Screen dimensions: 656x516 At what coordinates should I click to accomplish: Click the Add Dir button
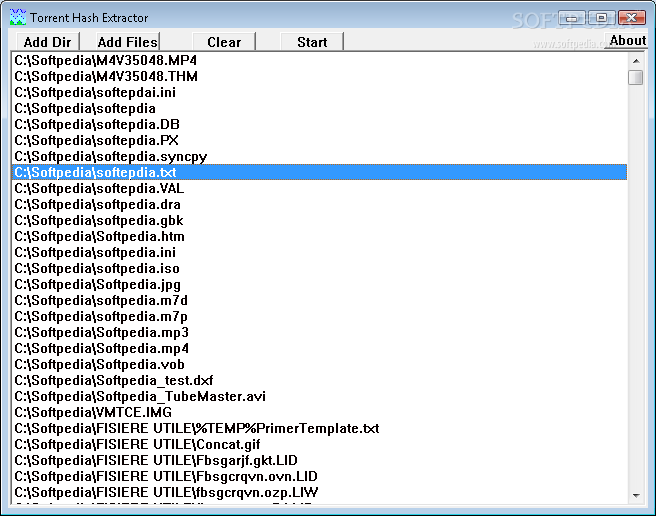48,42
